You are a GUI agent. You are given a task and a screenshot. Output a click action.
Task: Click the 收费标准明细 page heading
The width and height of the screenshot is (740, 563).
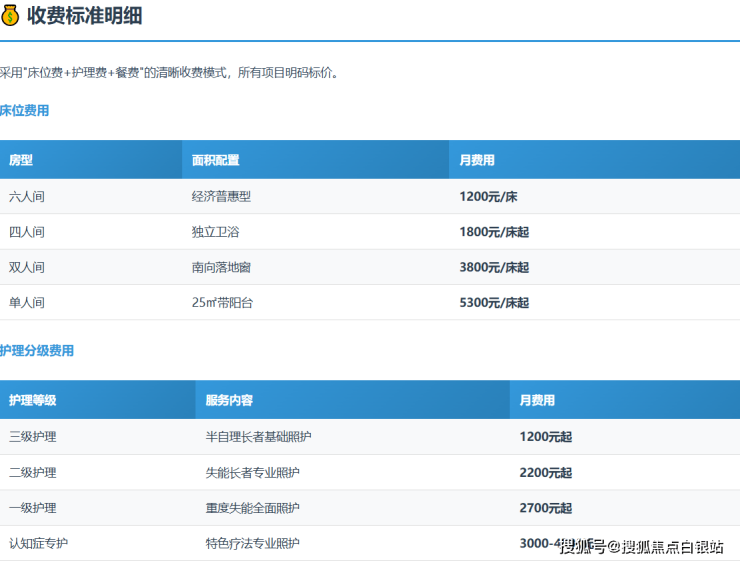coord(84,16)
